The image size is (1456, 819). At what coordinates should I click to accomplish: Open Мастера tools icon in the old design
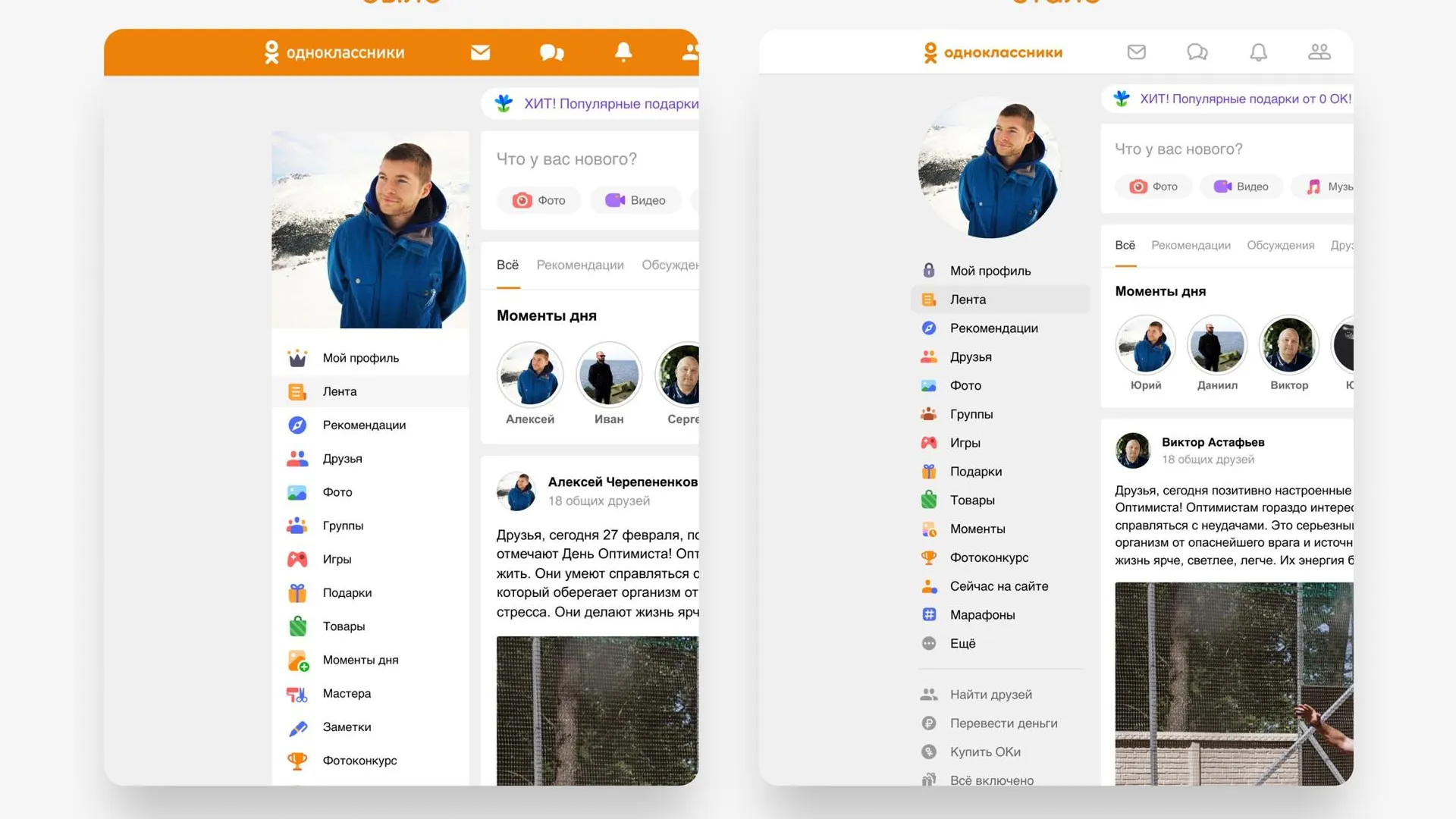pos(297,693)
